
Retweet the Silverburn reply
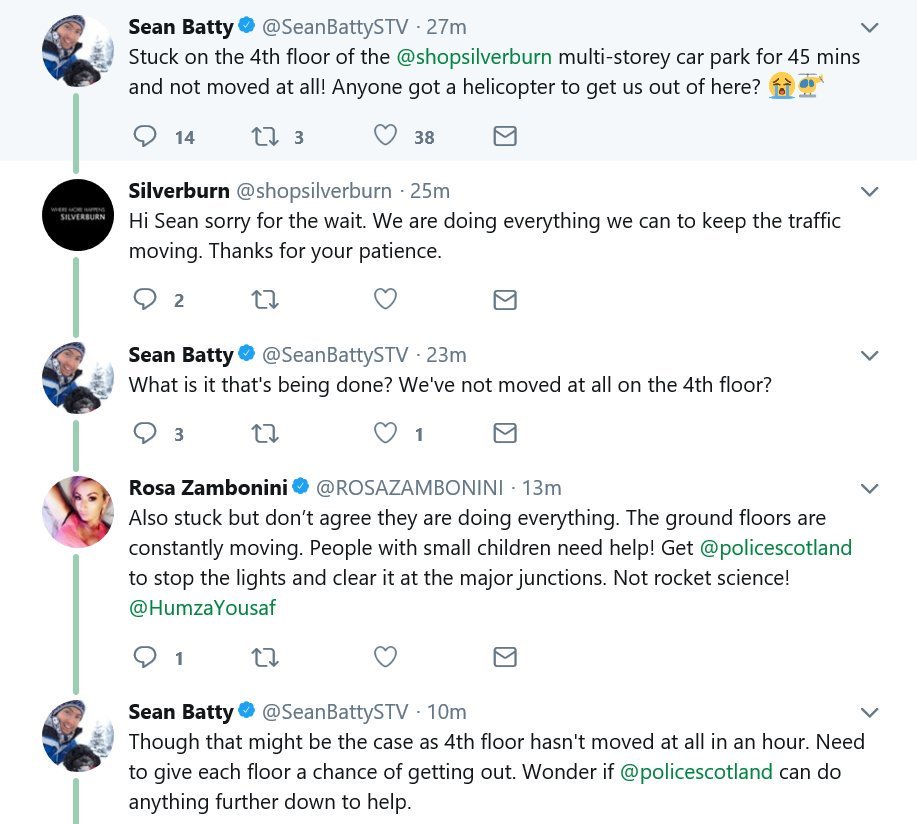click(x=265, y=300)
